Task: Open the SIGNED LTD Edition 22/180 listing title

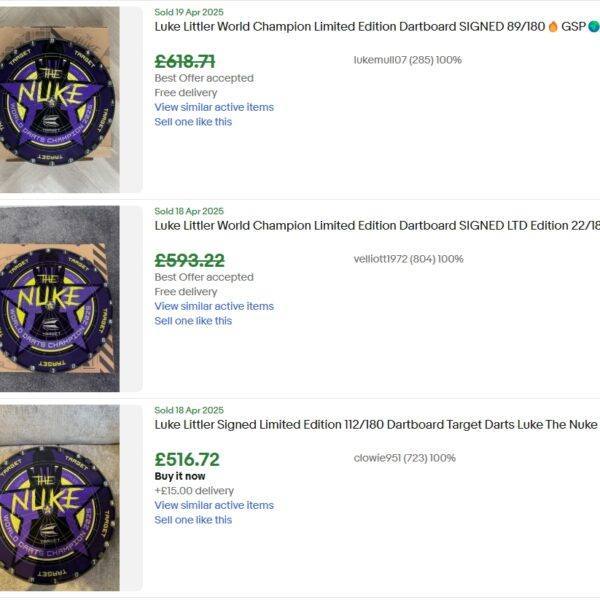Action: 377,226
